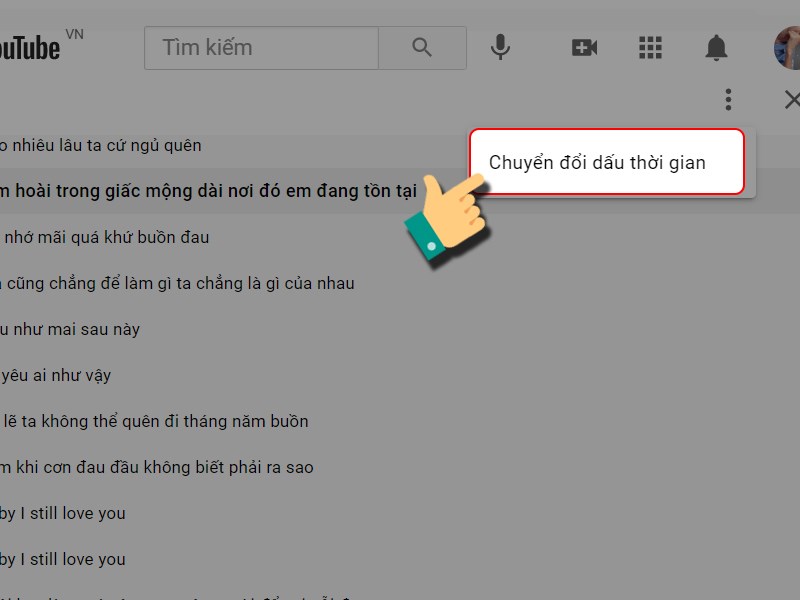This screenshot has height=600, width=800.
Task: Open the three-dot options menu
Action: [728, 99]
